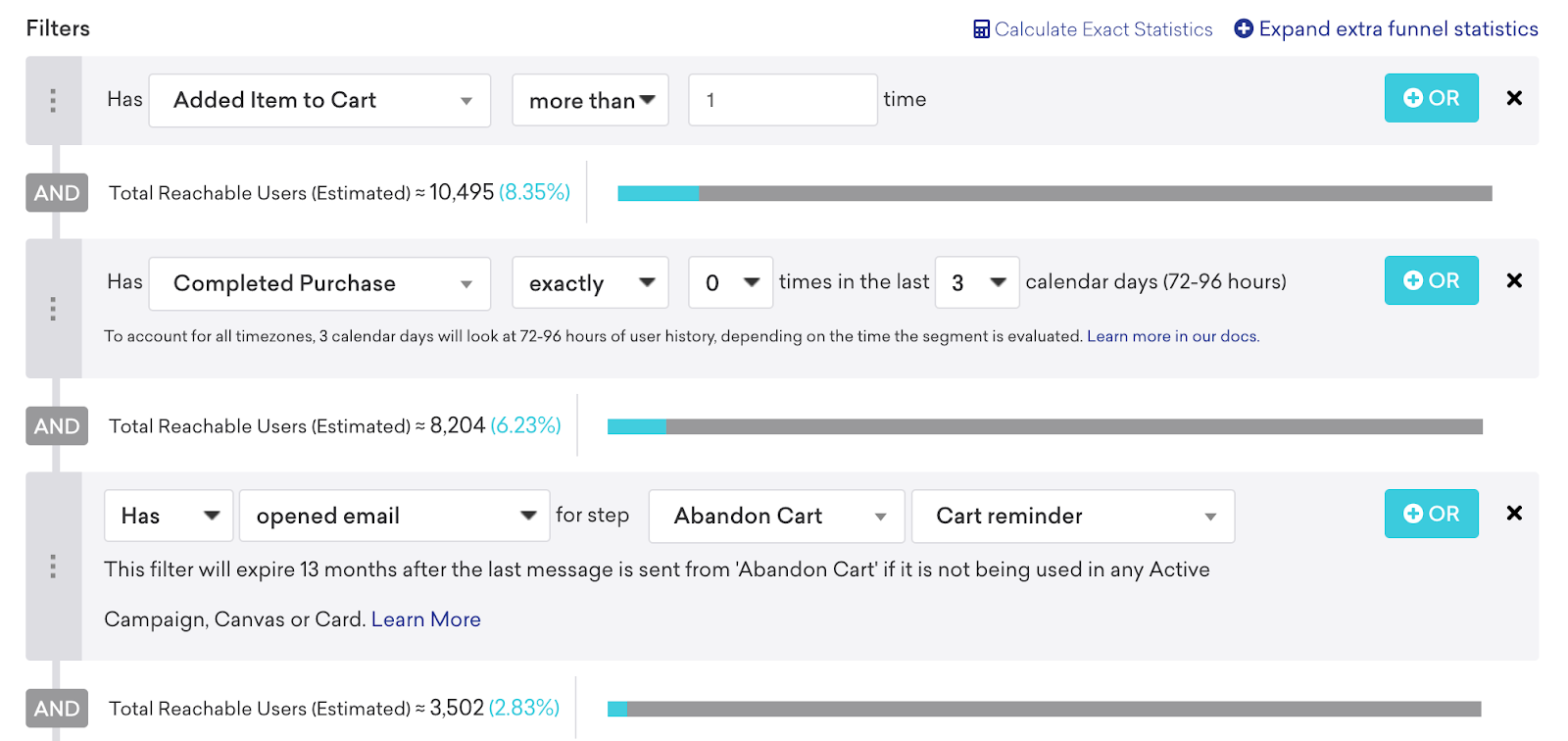1568x741 pixels.
Task: Click the first Total Reachable Users progress bar
Action: pos(1054,193)
